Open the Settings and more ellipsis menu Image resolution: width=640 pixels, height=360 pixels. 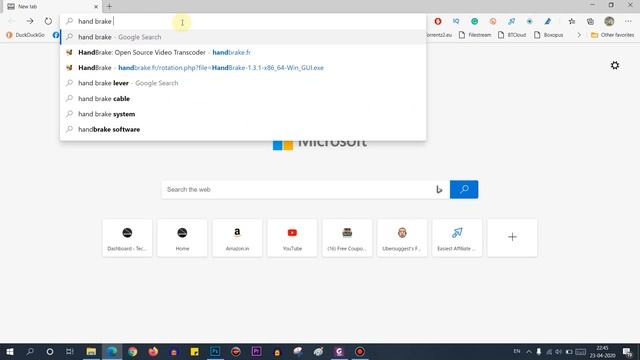pos(628,21)
